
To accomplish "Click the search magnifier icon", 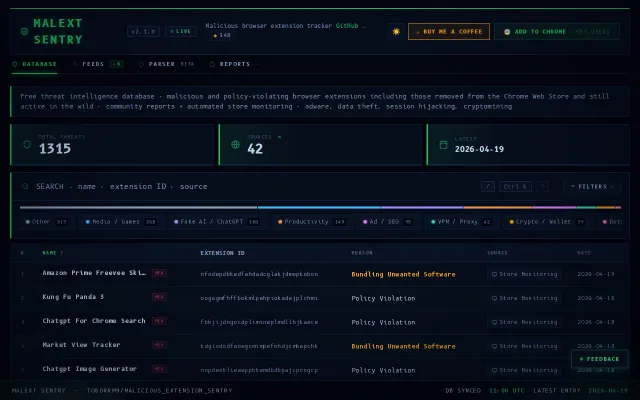I will coord(25,186).
